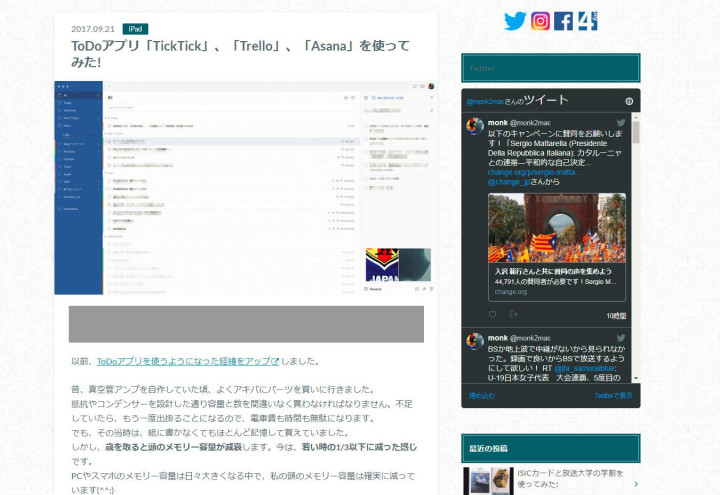Click Twitter bird icon on first tweet
This screenshot has height=495, width=720.
(x=621, y=123)
